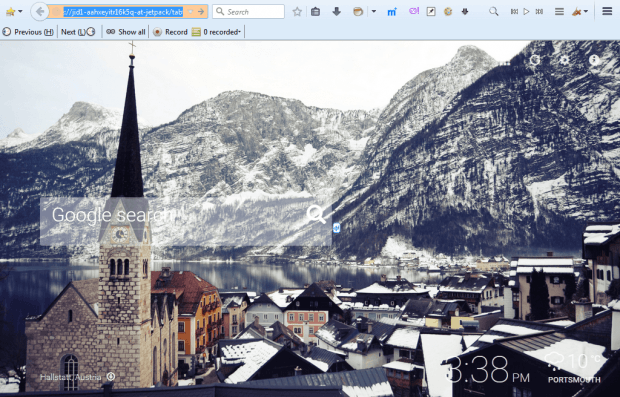The image size is (620, 397).
Task: Click the 3:38 PM clock display
Action: coord(488,370)
